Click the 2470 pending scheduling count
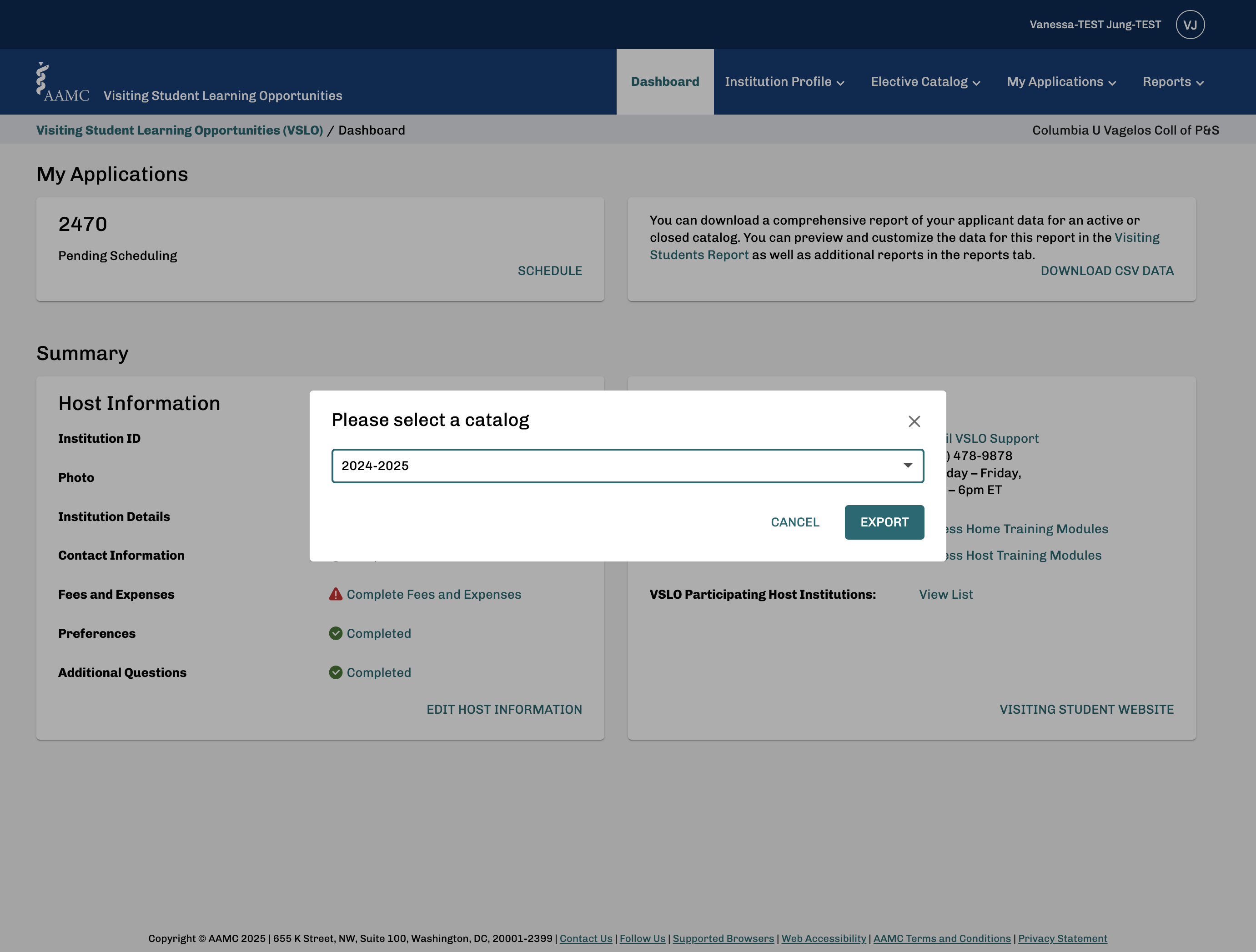 tap(83, 224)
